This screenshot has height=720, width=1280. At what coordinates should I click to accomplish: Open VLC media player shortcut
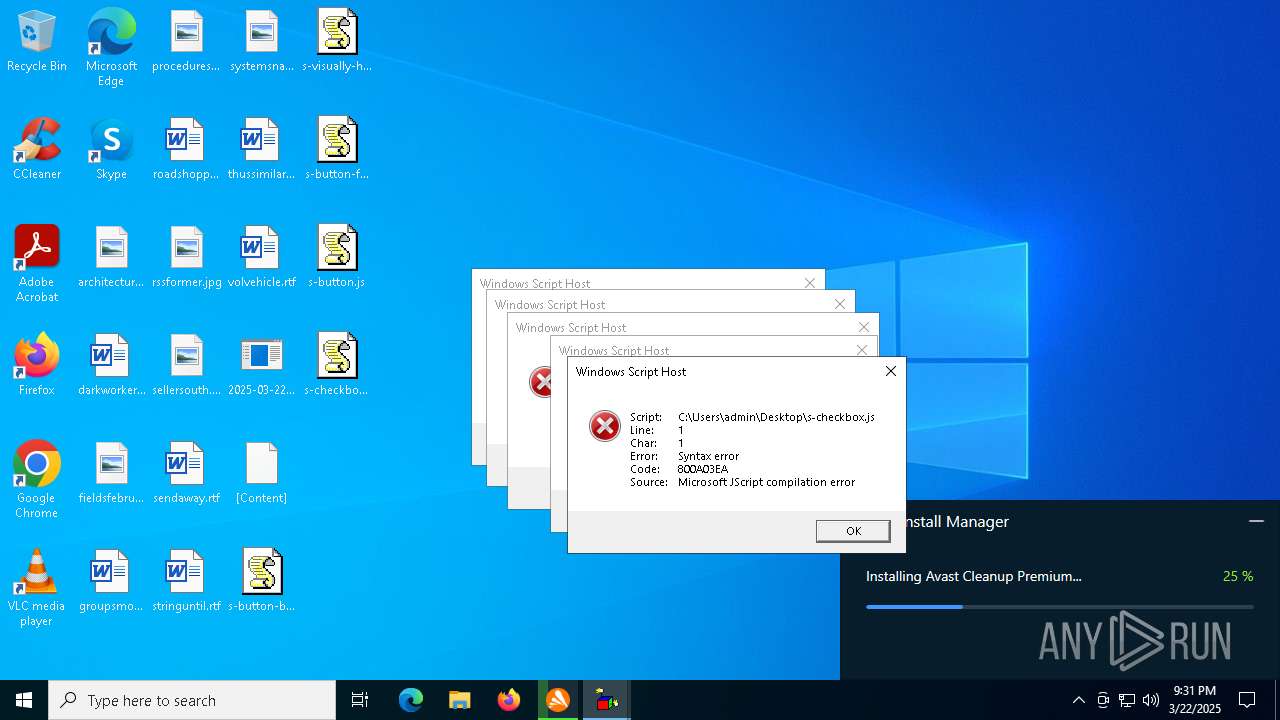37,588
